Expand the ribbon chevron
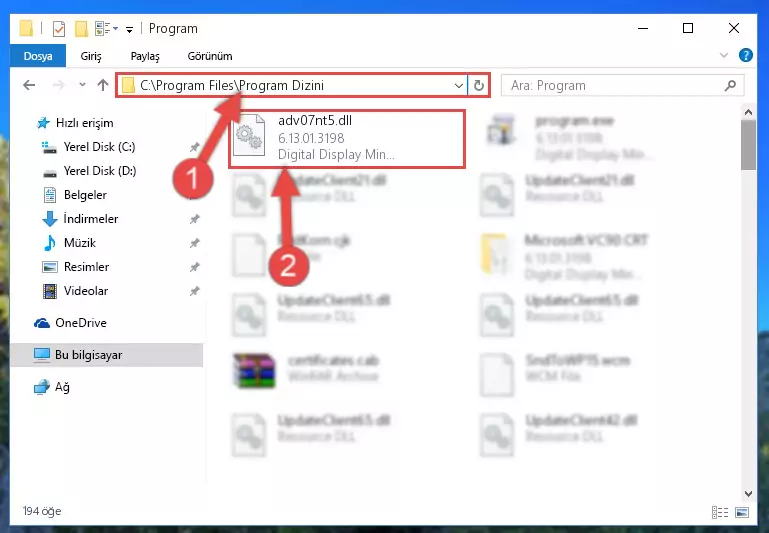 (x=724, y=55)
